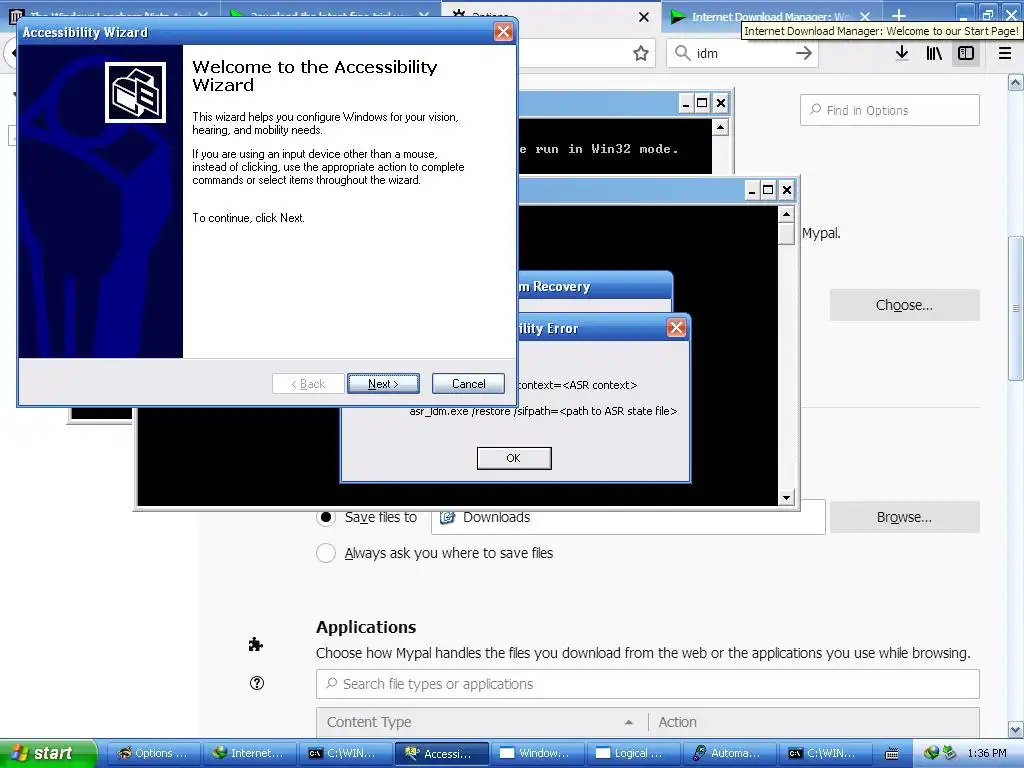Click the browser vertical scrollbar thumb
Screen dimensions: 1024x768
(1015, 308)
